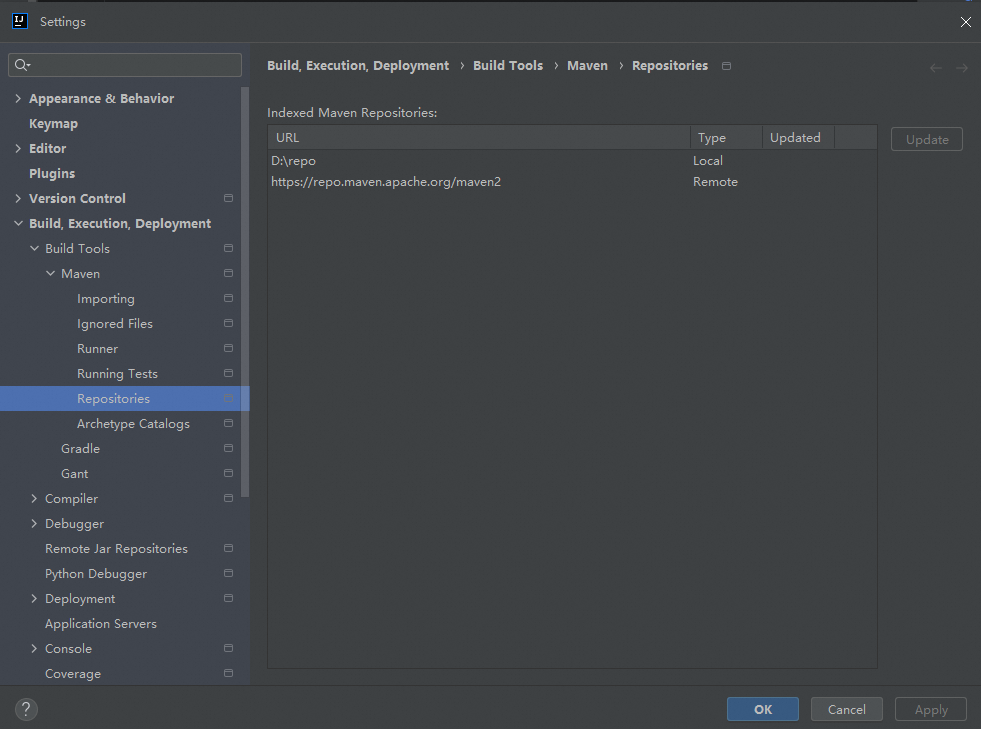Expand the Console node
The height and width of the screenshot is (729, 981).
[34, 649]
